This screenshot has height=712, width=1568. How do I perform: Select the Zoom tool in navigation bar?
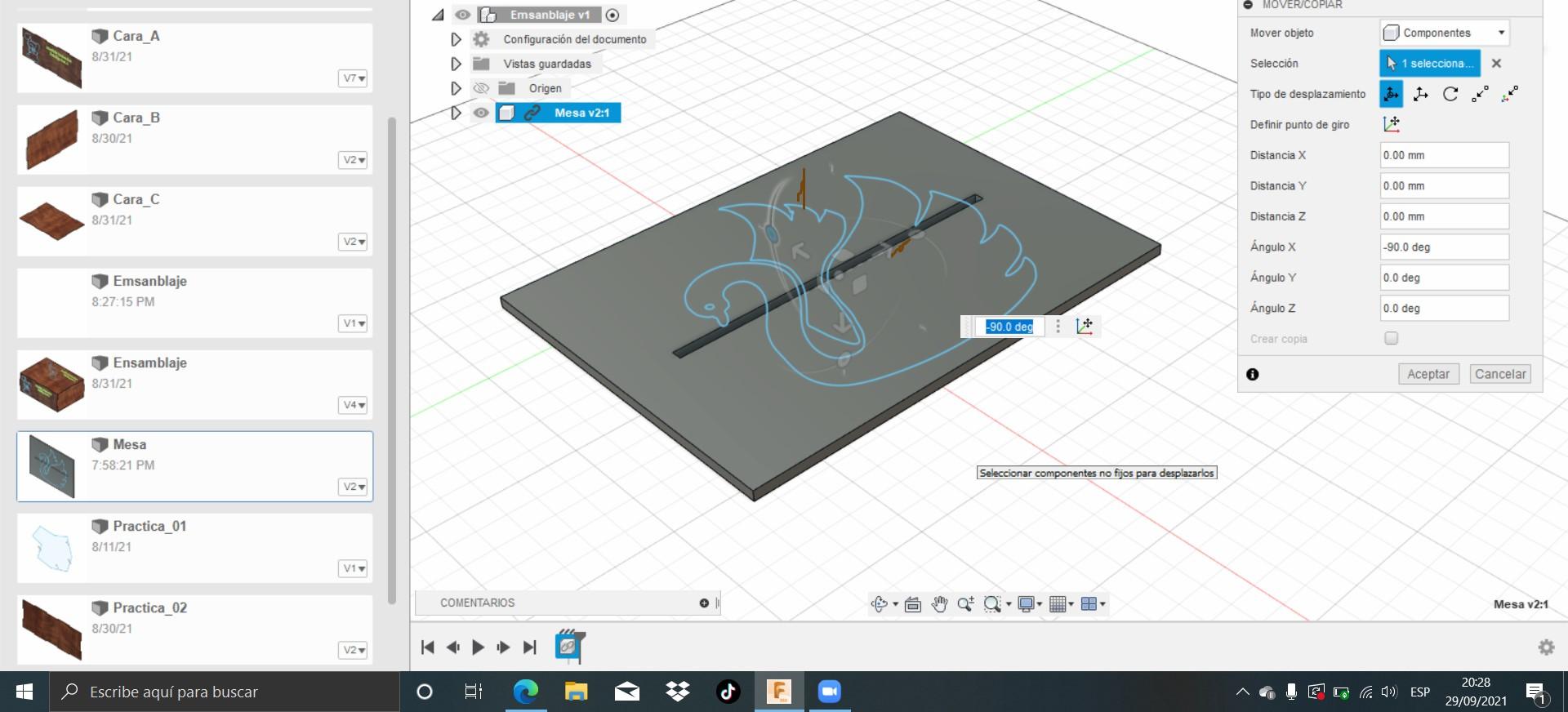coord(965,604)
